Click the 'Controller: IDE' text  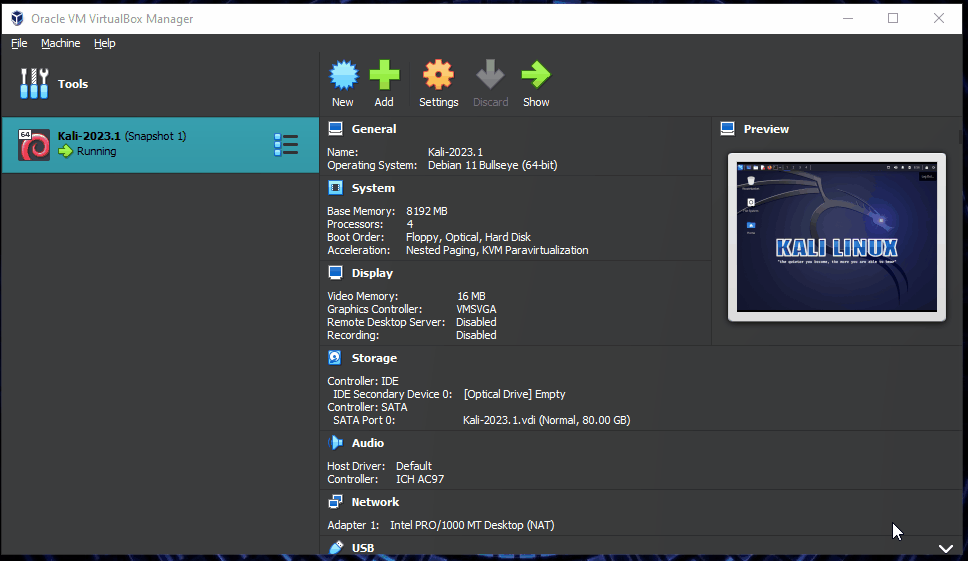tap(363, 381)
